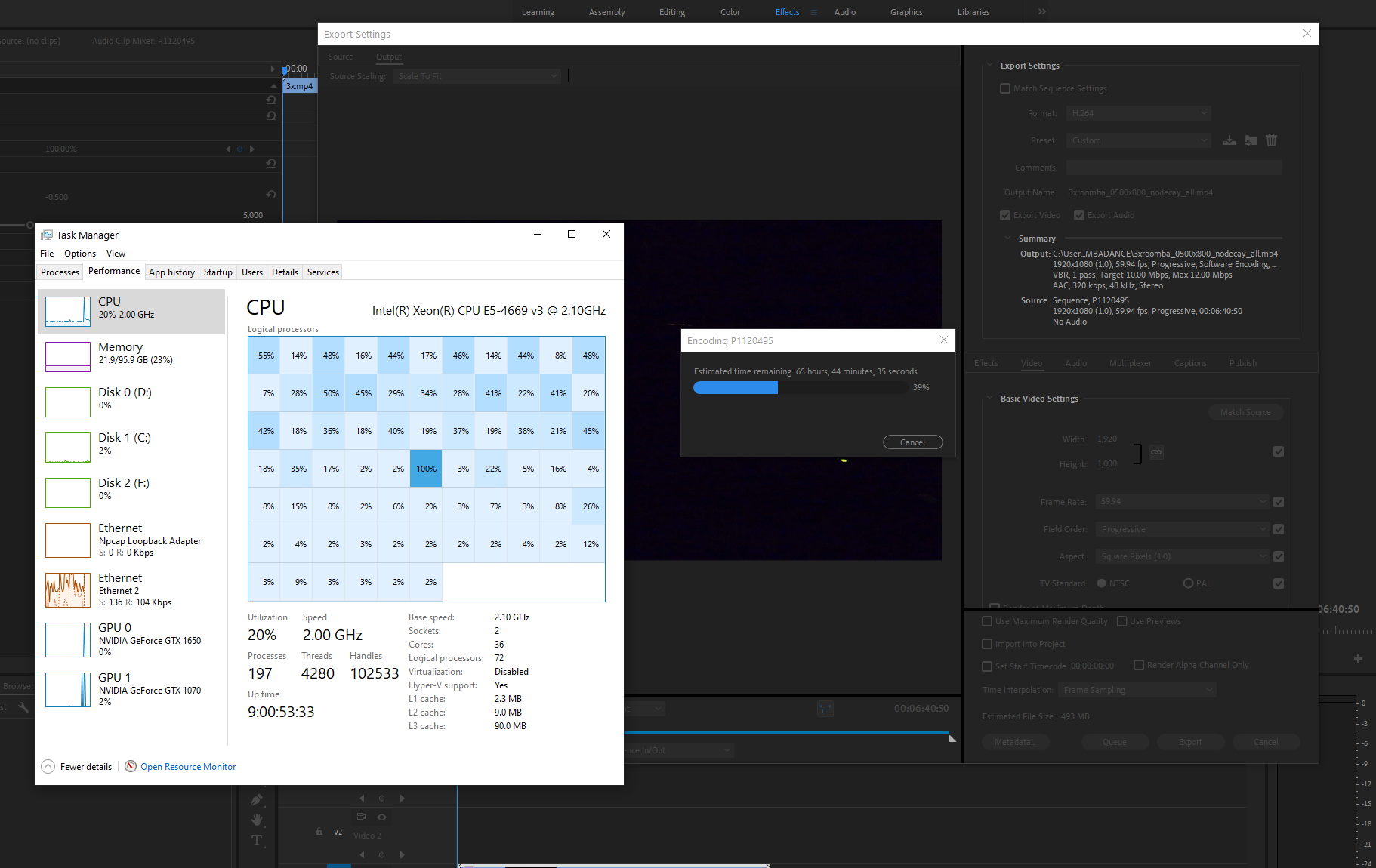Enable the Use Previews checkbox
Screen dimensions: 1376x868
tap(1122, 621)
